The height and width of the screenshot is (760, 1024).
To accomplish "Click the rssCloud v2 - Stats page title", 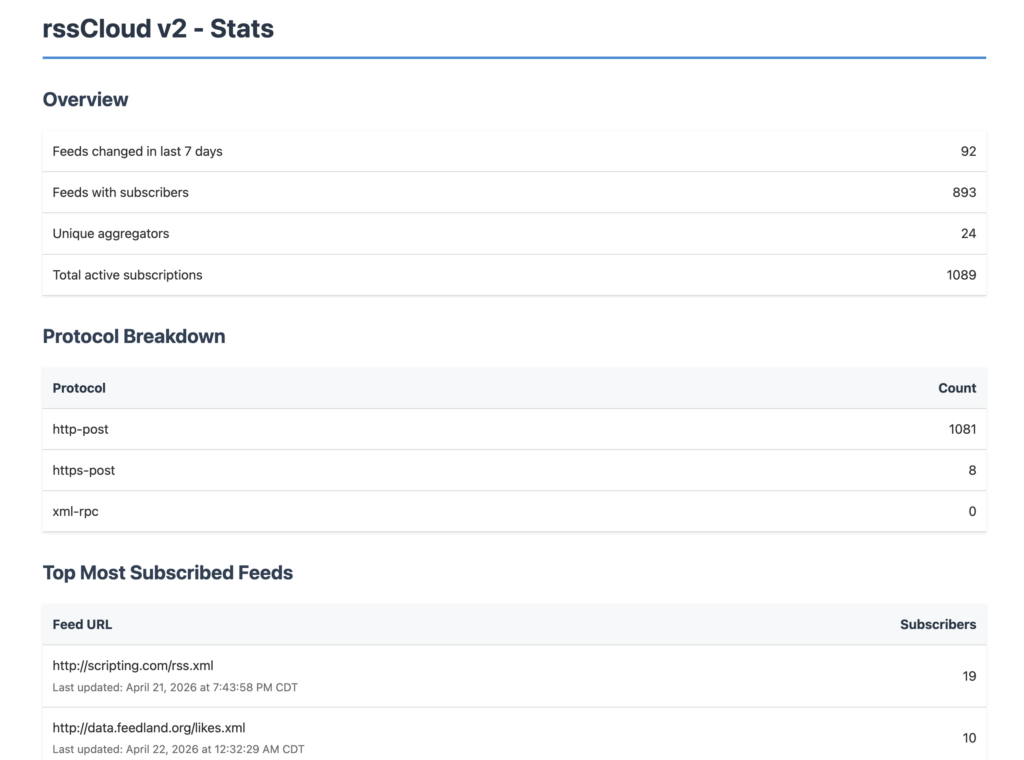I will point(158,29).
